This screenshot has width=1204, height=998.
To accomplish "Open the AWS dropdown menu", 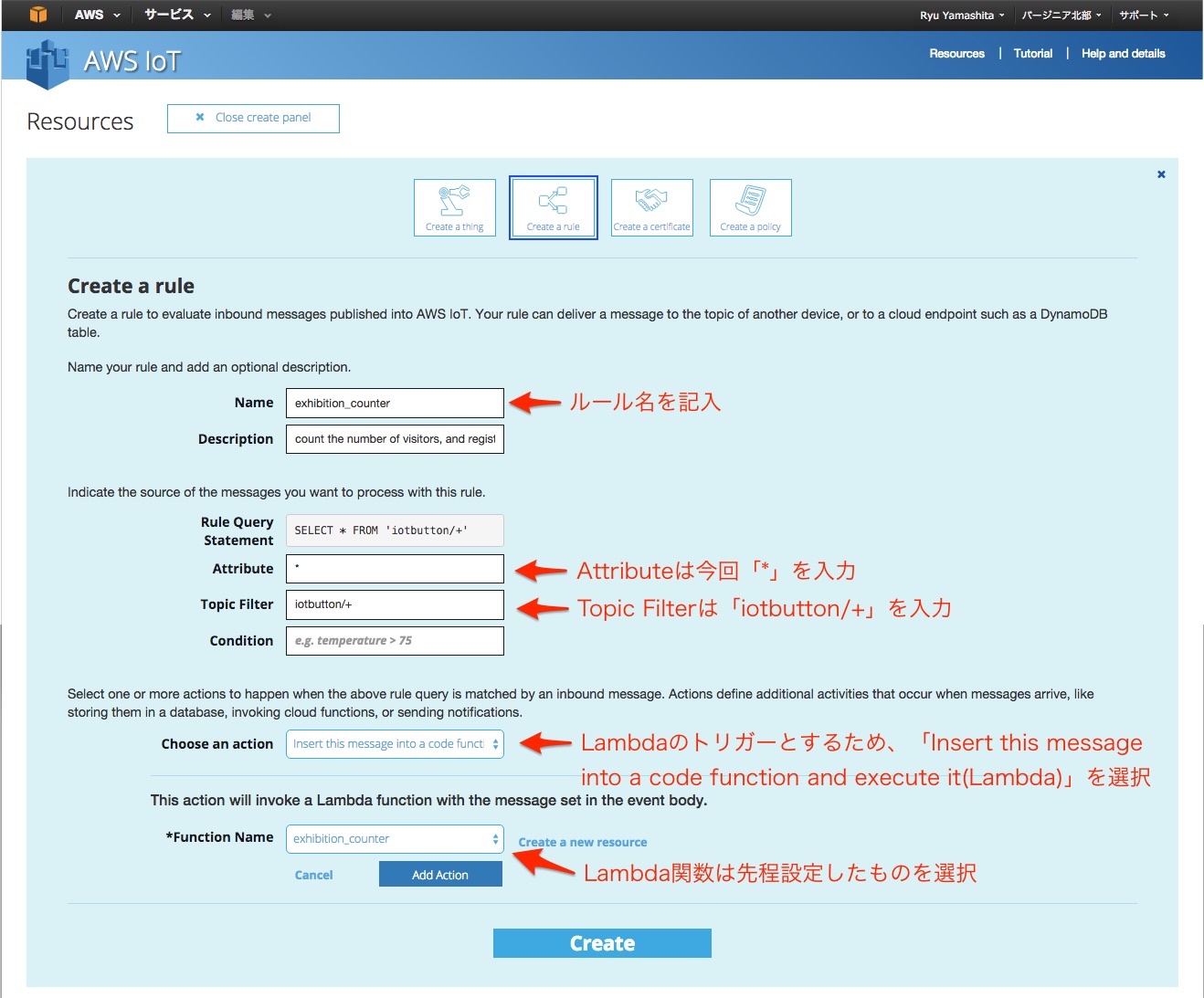I will (97, 15).
